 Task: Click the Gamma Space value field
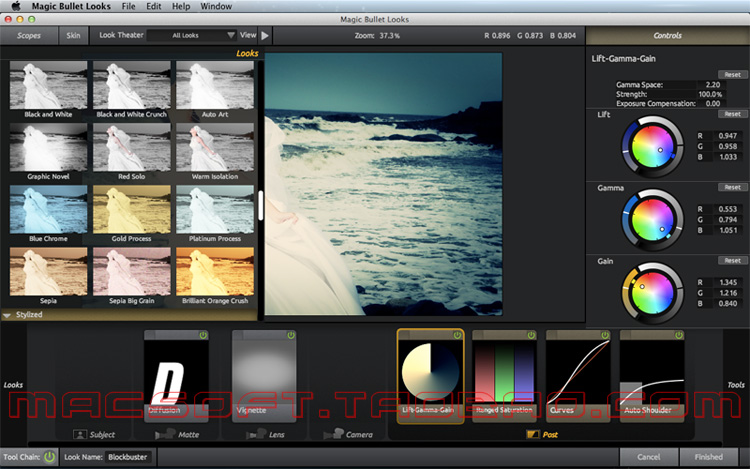(x=713, y=85)
